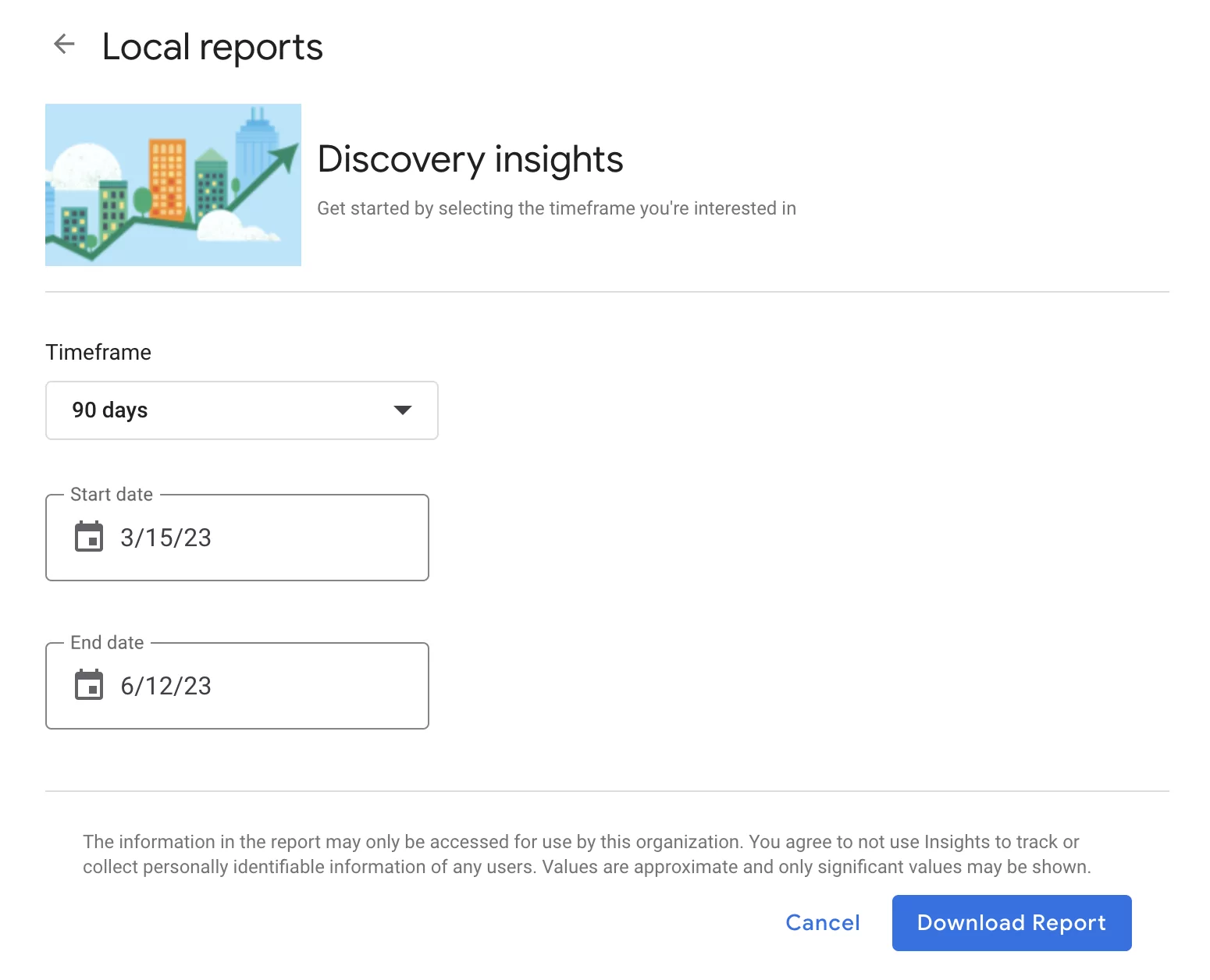Cancel the report download
The image size is (1210, 980).
tap(822, 922)
